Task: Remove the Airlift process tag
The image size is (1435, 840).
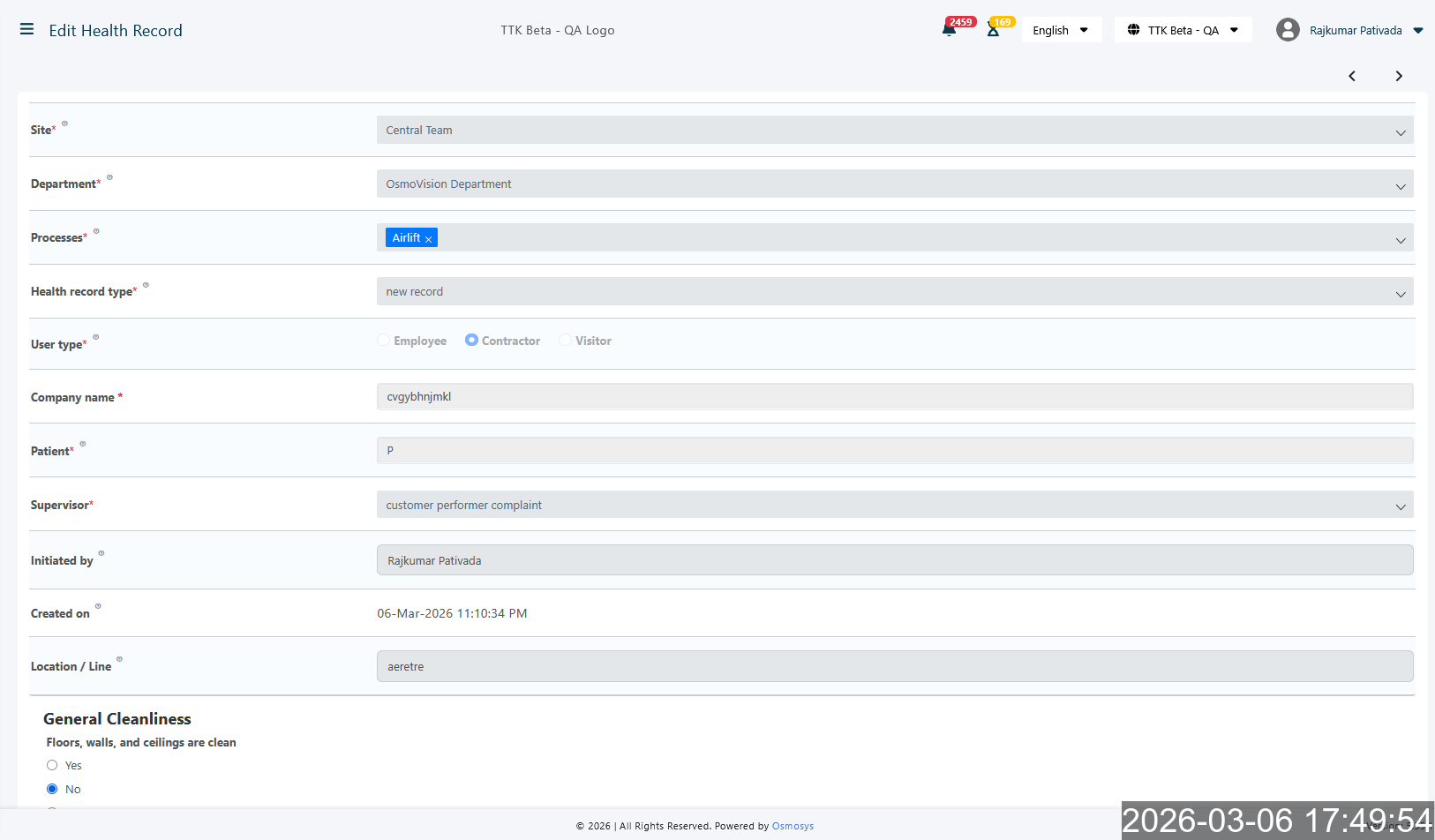Action: [429, 239]
